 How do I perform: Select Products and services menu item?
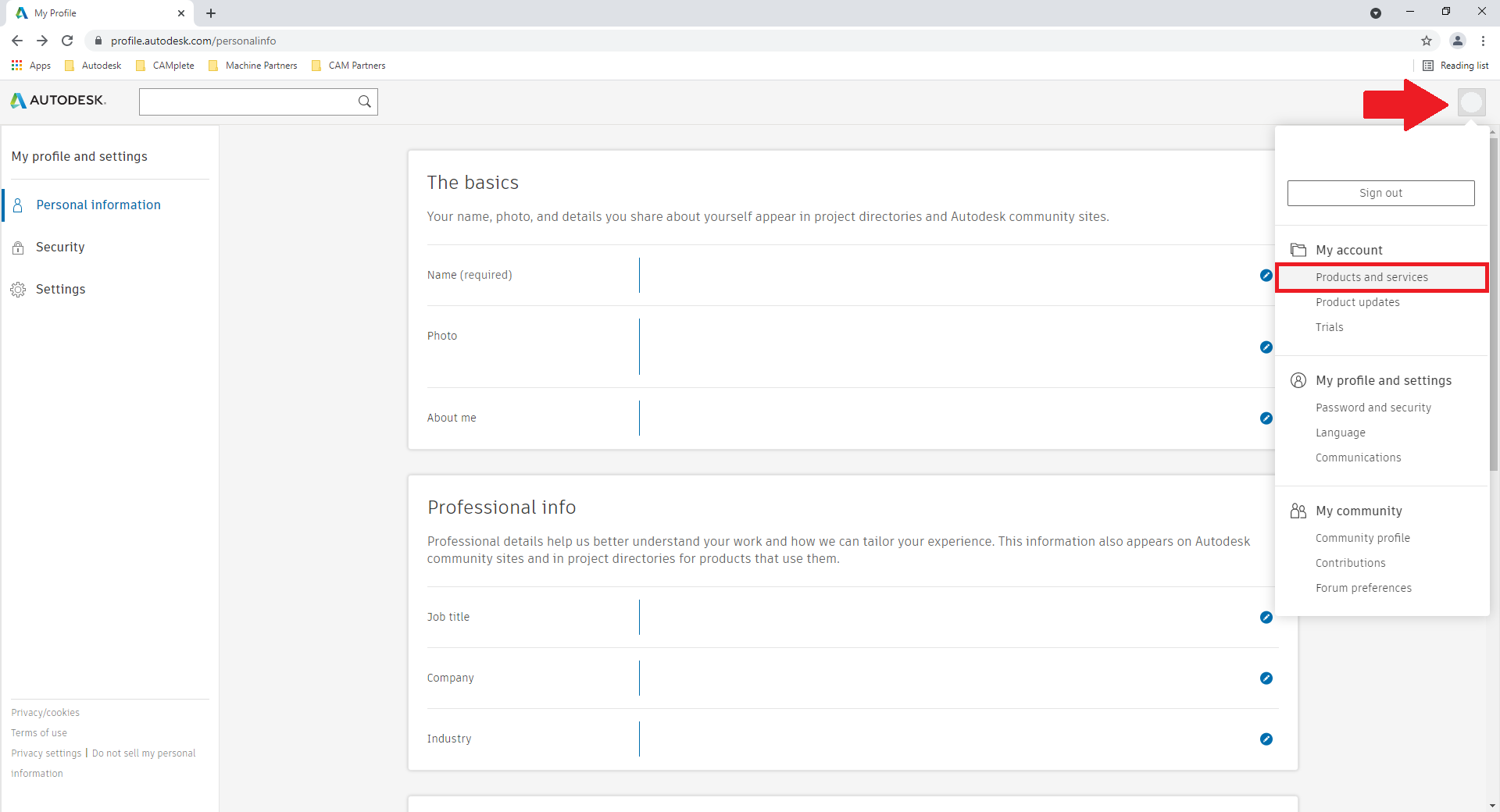tap(1371, 277)
